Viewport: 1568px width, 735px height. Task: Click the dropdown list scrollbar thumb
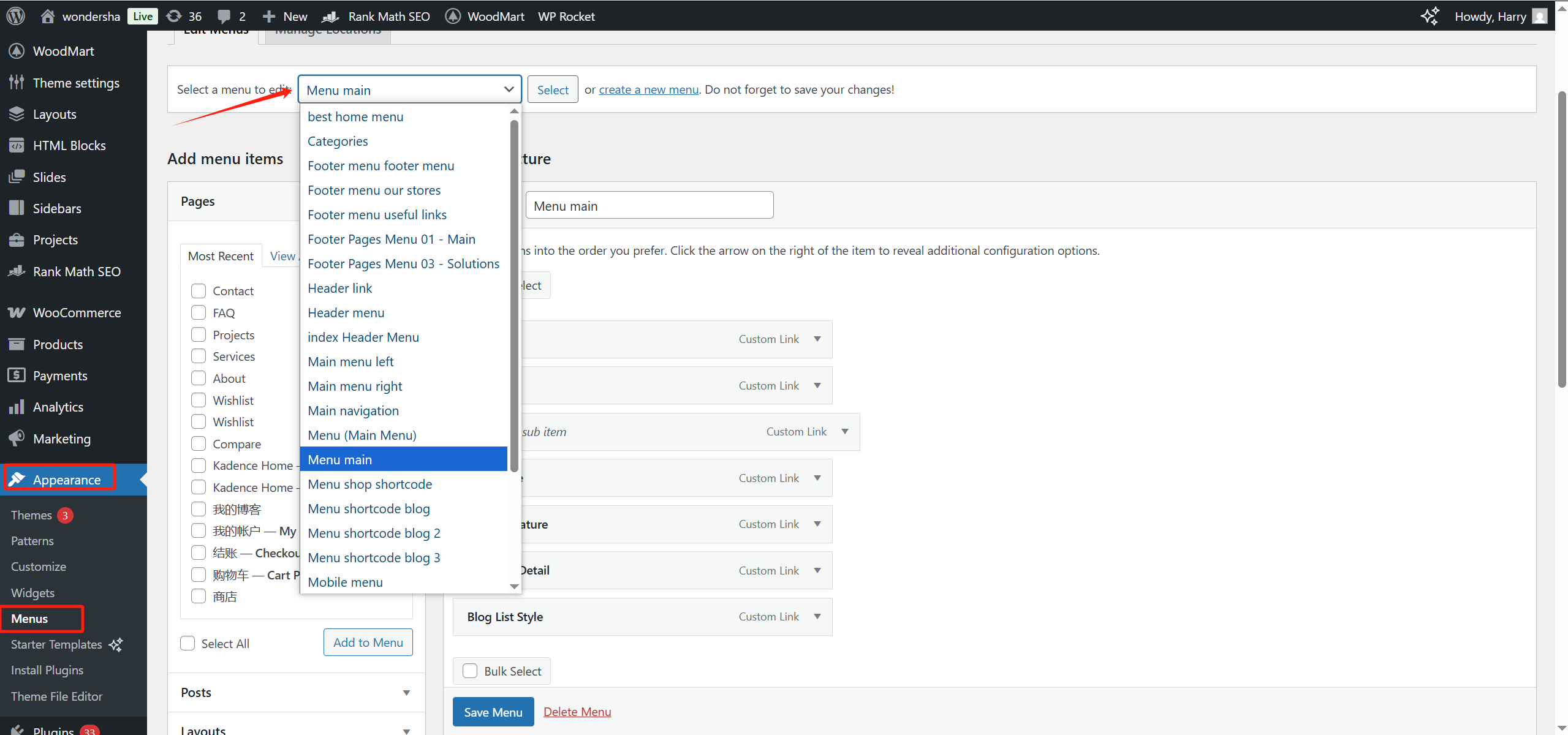[514, 294]
